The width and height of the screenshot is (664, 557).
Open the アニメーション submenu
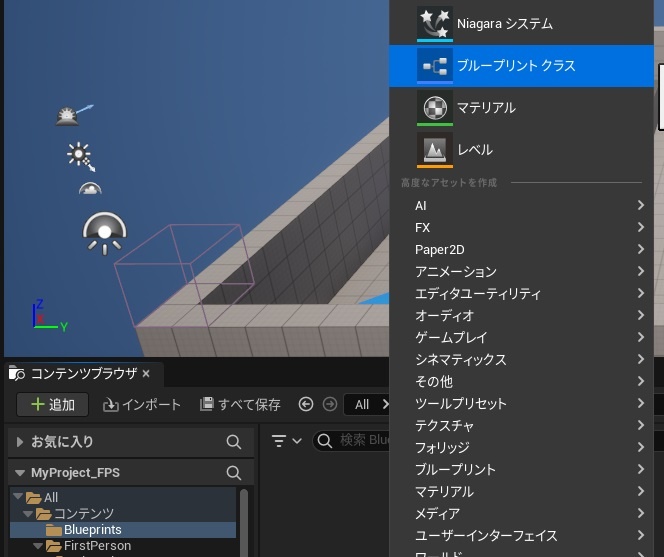point(521,272)
